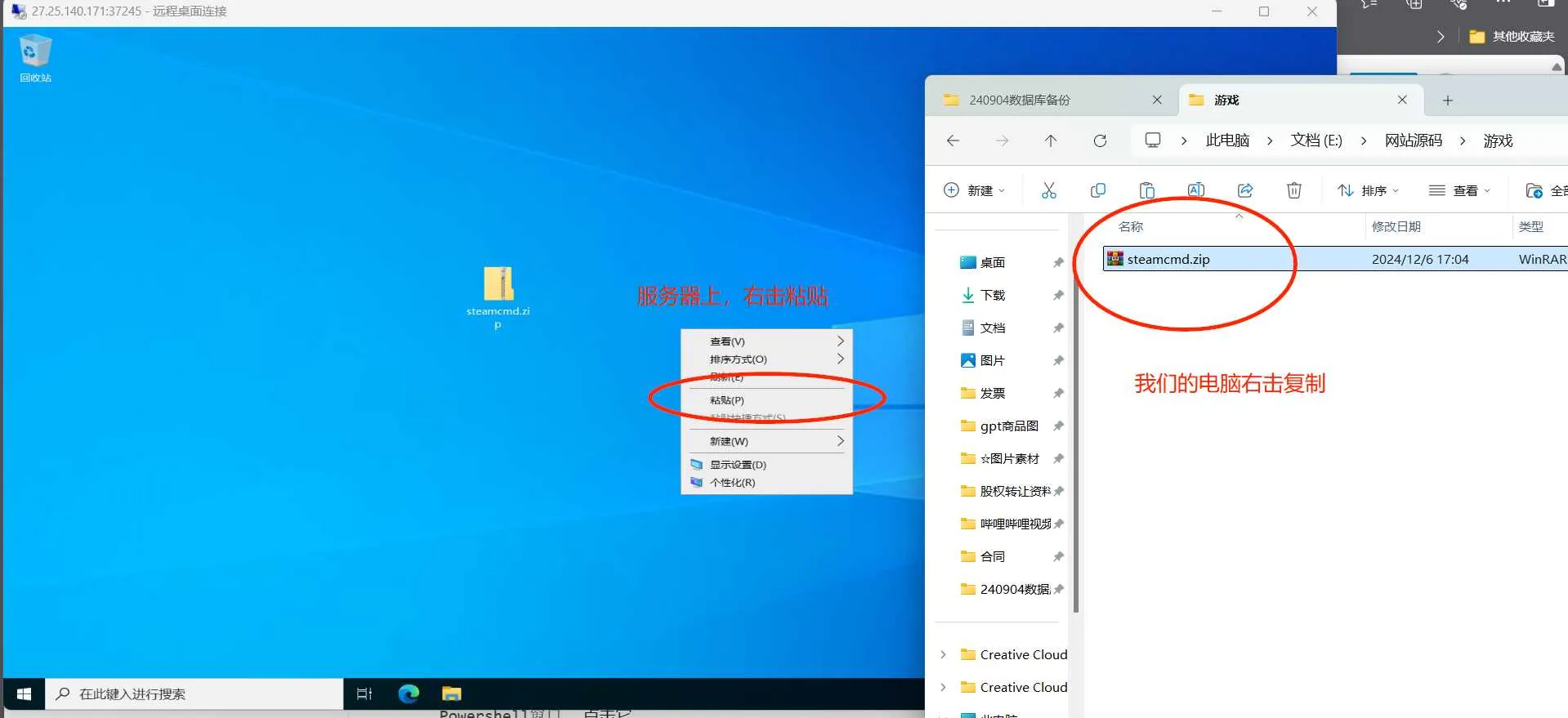Unpin 下载 from quick access
The width and height of the screenshot is (1568, 718).
[x=1058, y=295]
